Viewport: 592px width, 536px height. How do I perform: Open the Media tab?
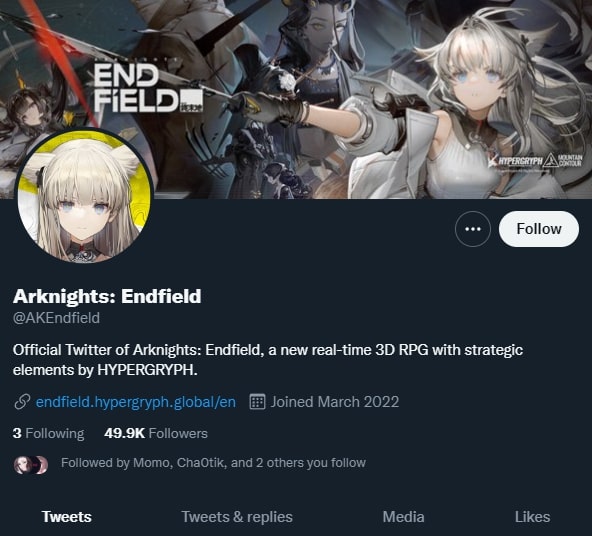[403, 517]
